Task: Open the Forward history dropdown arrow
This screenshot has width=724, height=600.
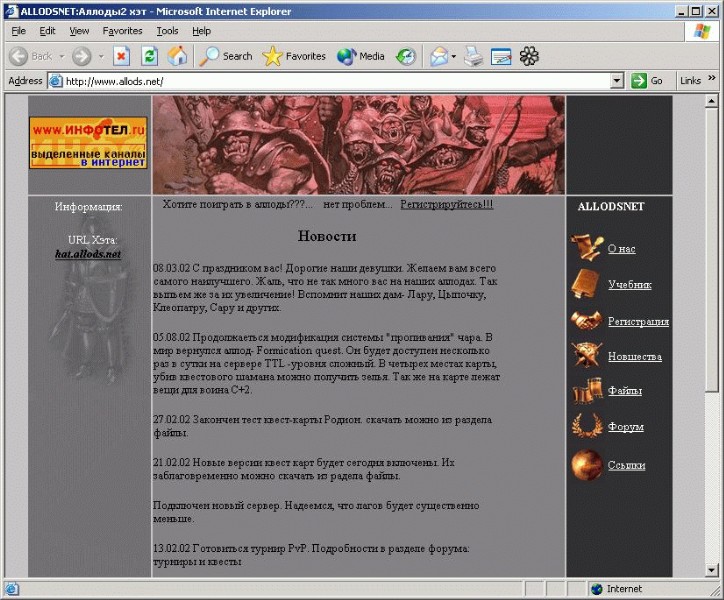Action: pyautogui.click(x=101, y=56)
